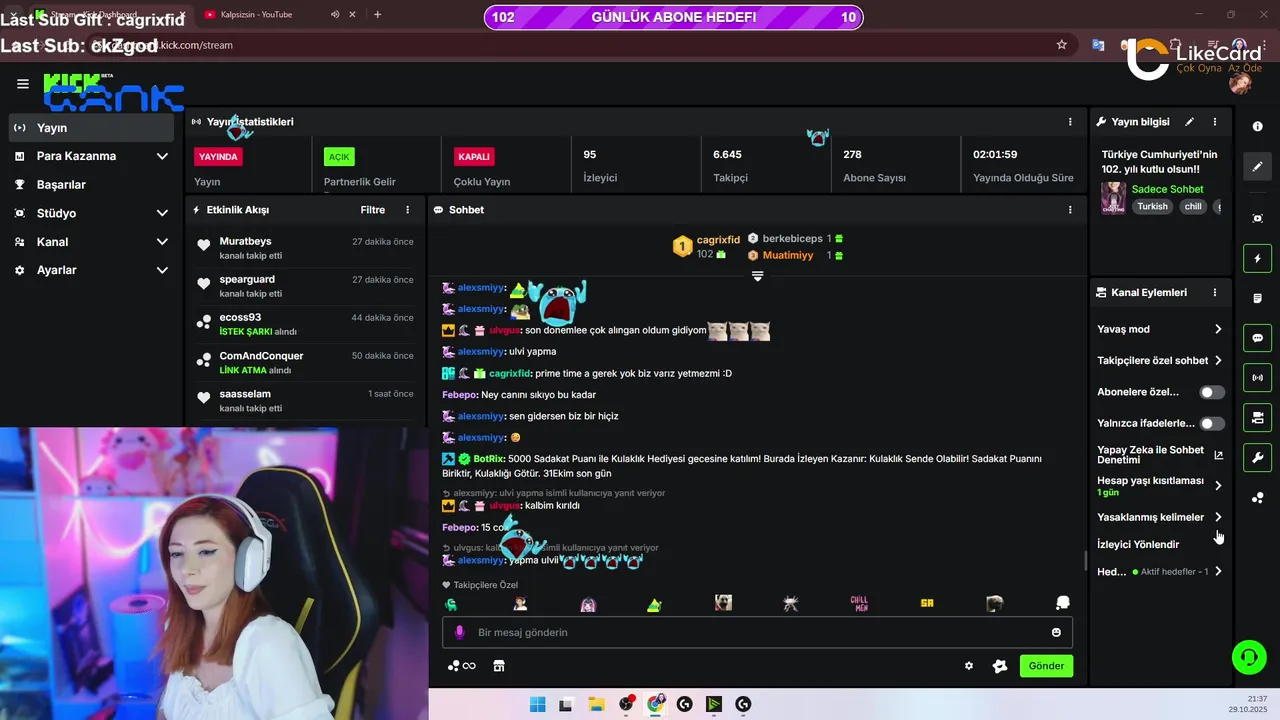Click cagrixfid in the gifter leaderboard
Image resolution: width=1280 pixels, height=720 pixels.
[718, 240]
